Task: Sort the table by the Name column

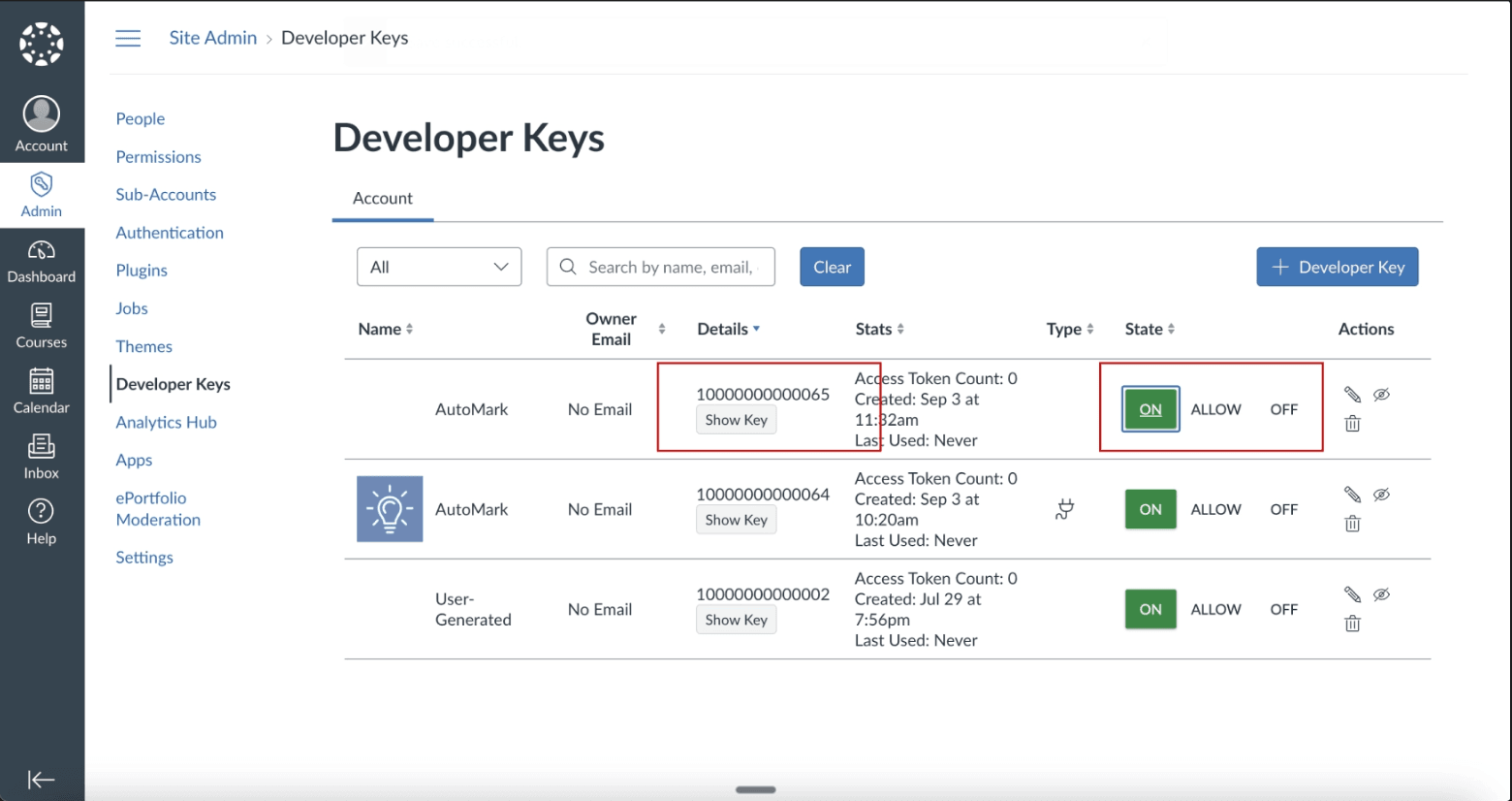Action: [385, 329]
